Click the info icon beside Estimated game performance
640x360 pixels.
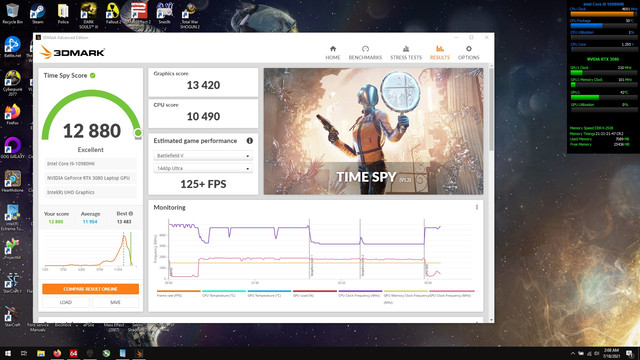coord(249,141)
